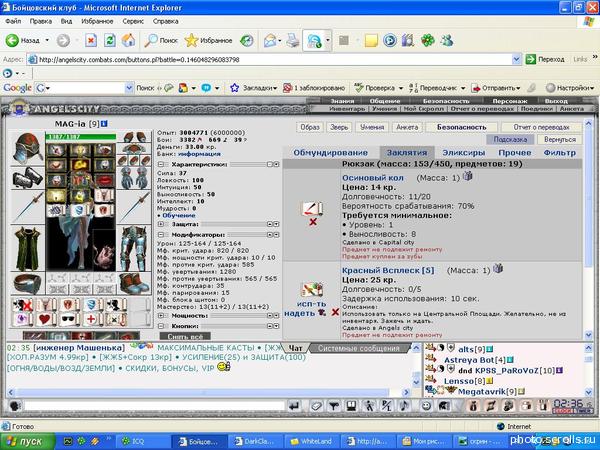Click the red heart scroll icon
Viewport: 600px width, 450px height.
pos(44,319)
